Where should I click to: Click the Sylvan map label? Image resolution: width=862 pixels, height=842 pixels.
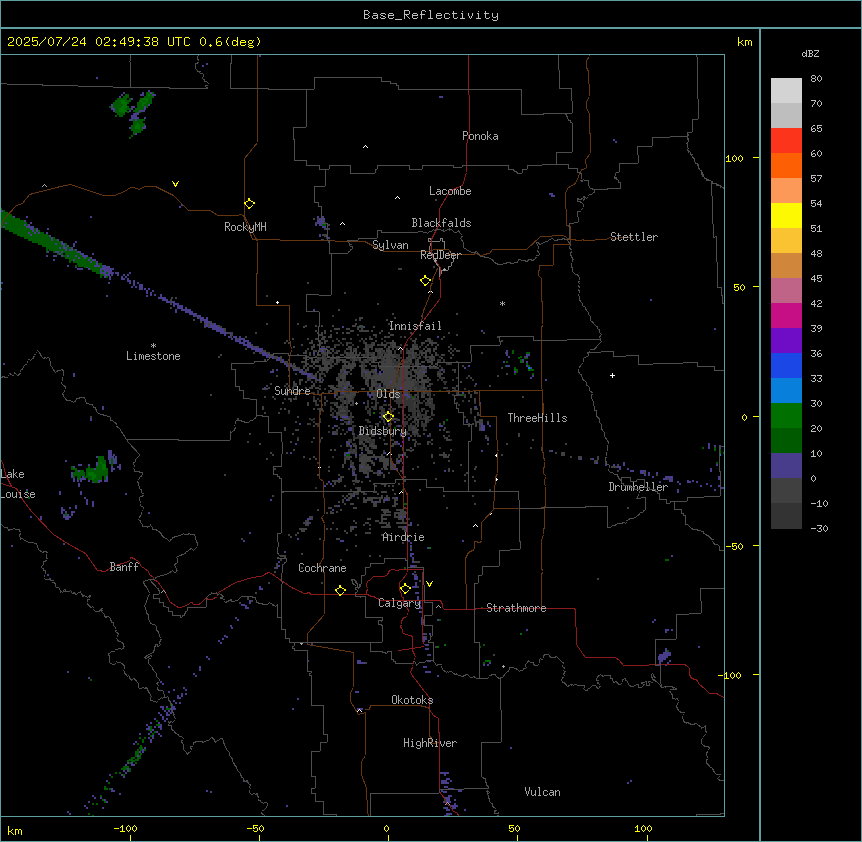click(390, 245)
